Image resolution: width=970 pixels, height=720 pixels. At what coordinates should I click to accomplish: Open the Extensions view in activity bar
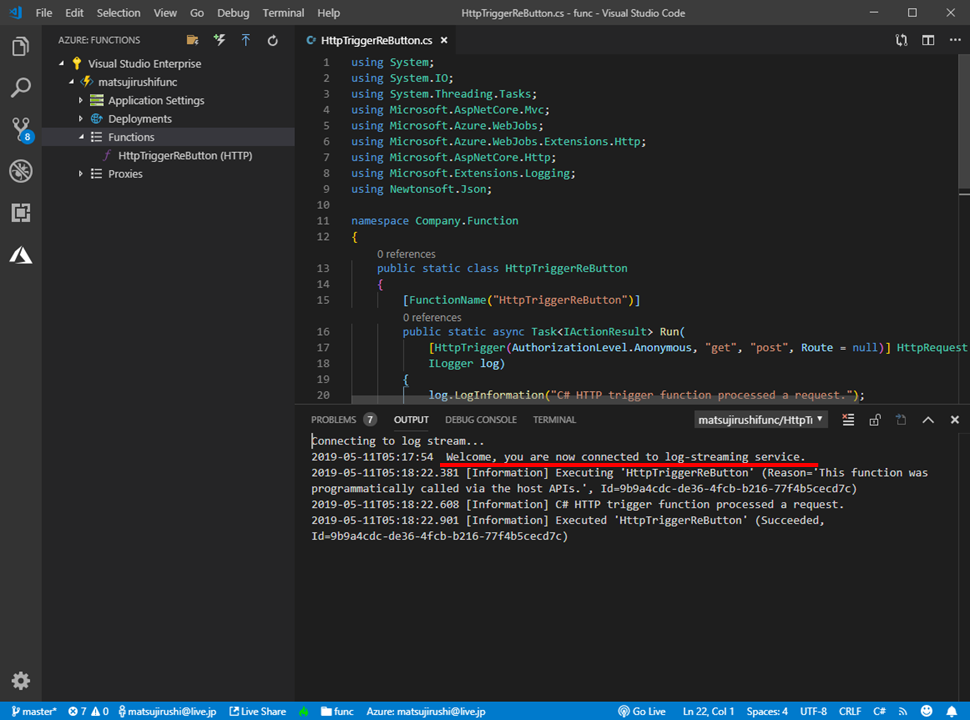click(20, 213)
